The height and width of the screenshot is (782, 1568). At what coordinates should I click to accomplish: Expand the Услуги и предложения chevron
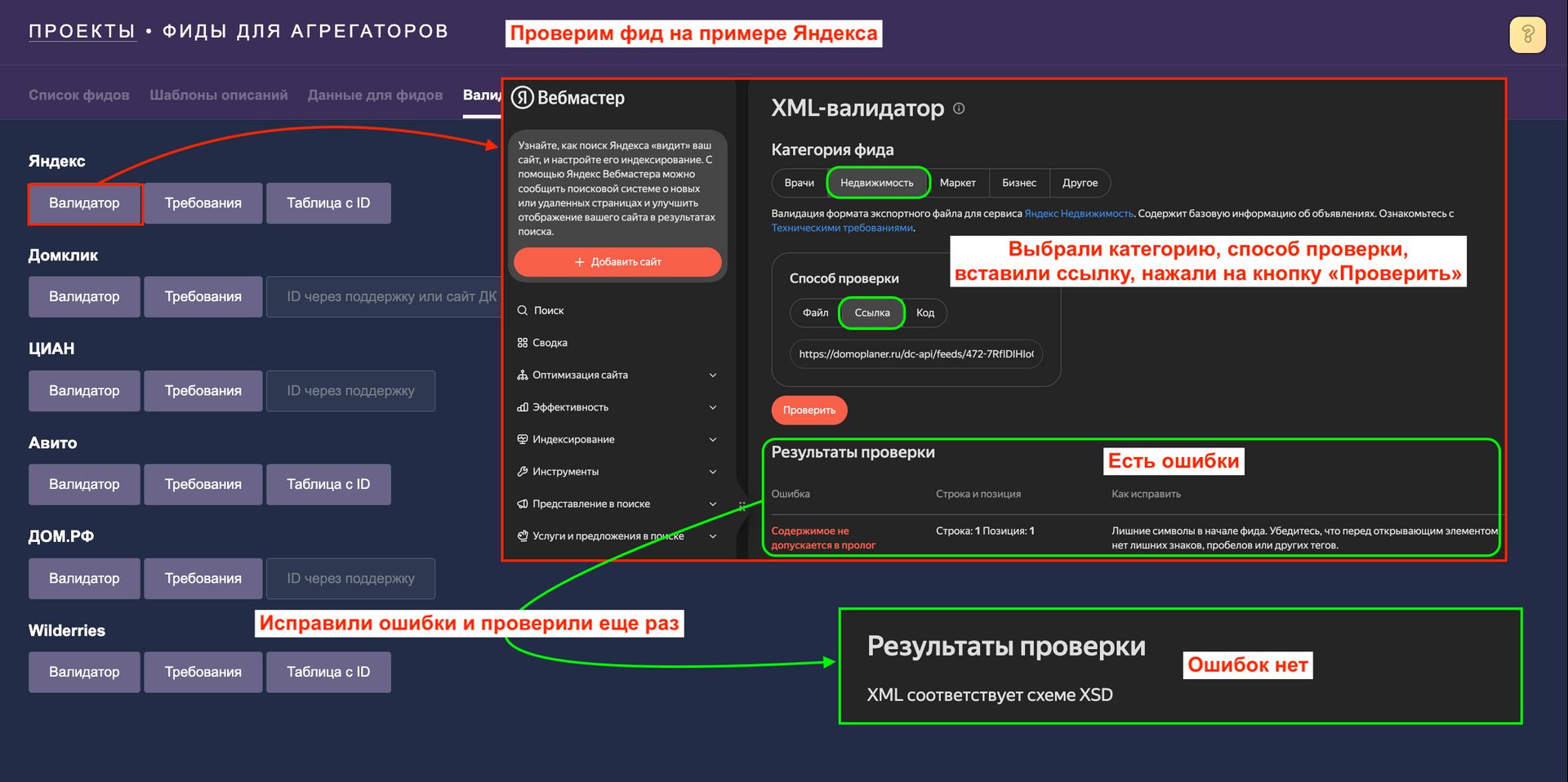(x=713, y=536)
